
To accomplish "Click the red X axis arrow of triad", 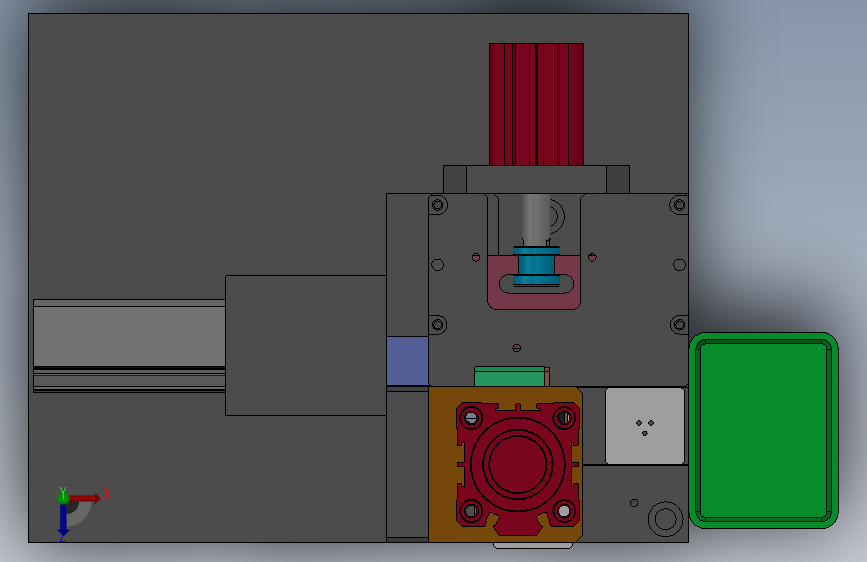I will click(85, 498).
